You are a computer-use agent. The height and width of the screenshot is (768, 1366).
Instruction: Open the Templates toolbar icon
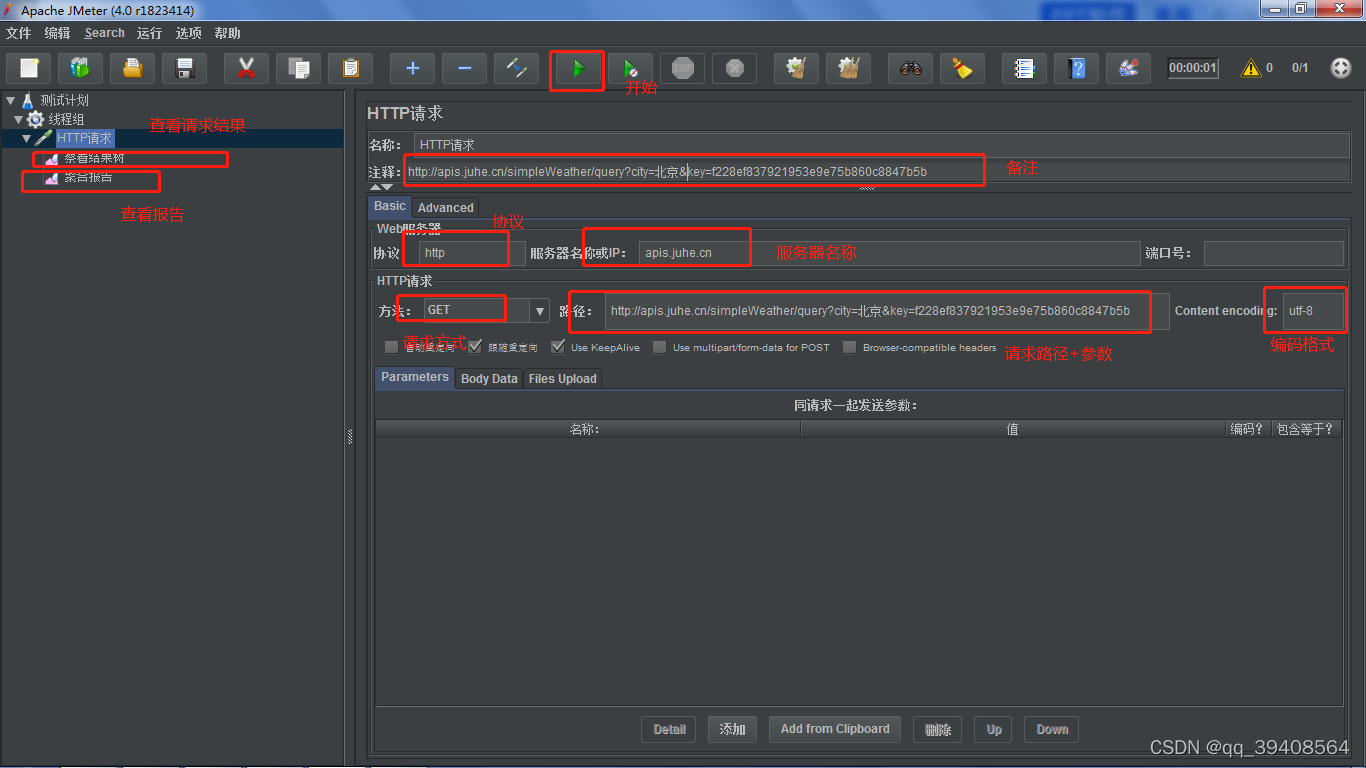pyautogui.click(x=80, y=69)
